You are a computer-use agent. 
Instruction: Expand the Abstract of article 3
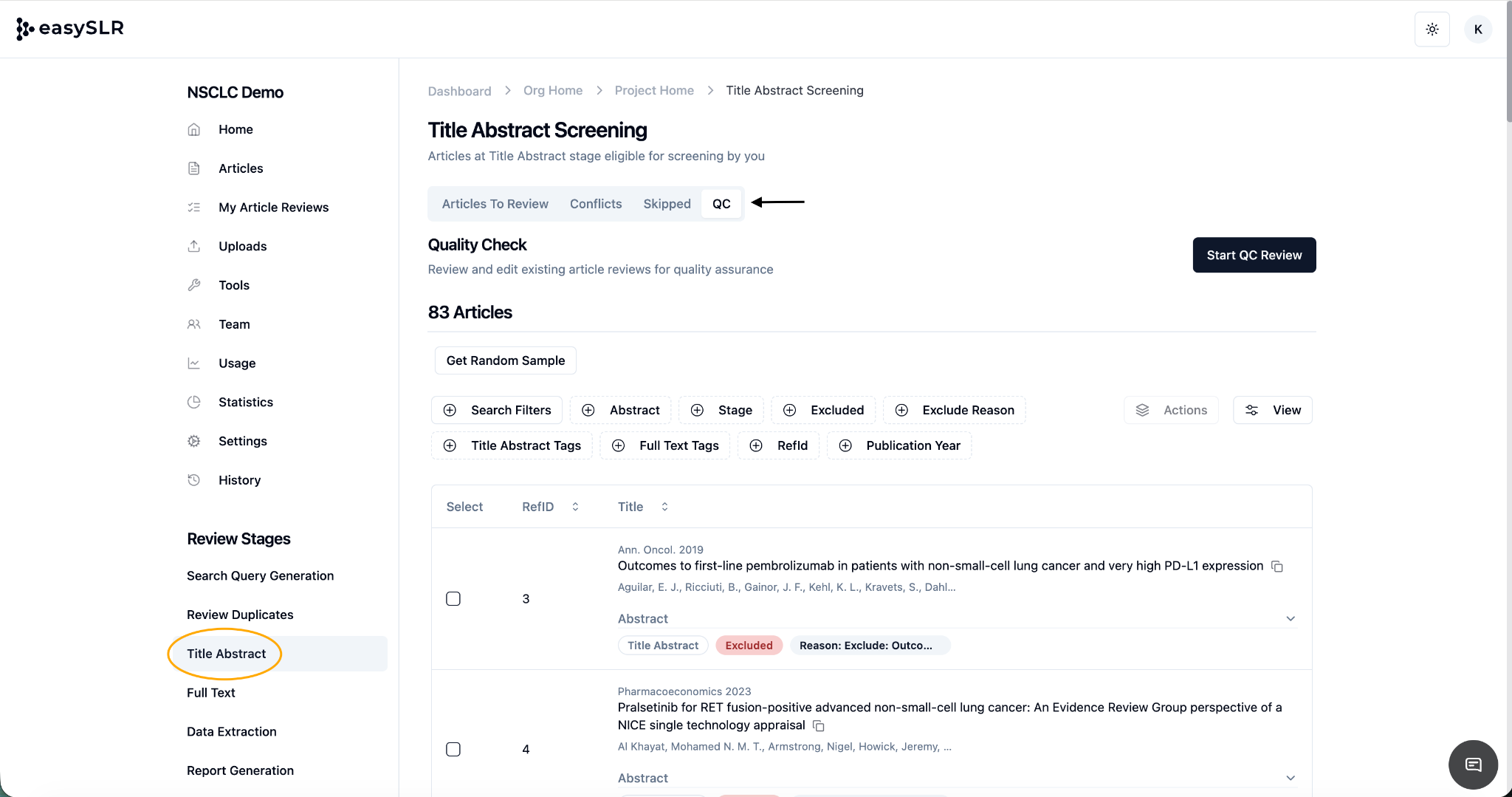(x=1290, y=619)
